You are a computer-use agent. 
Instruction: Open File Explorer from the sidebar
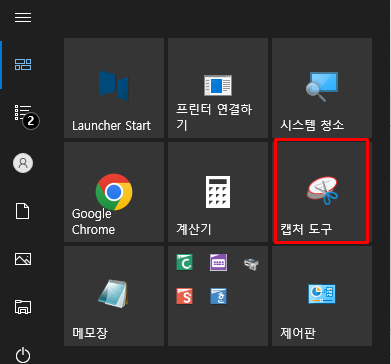click(x=23, y=307)
